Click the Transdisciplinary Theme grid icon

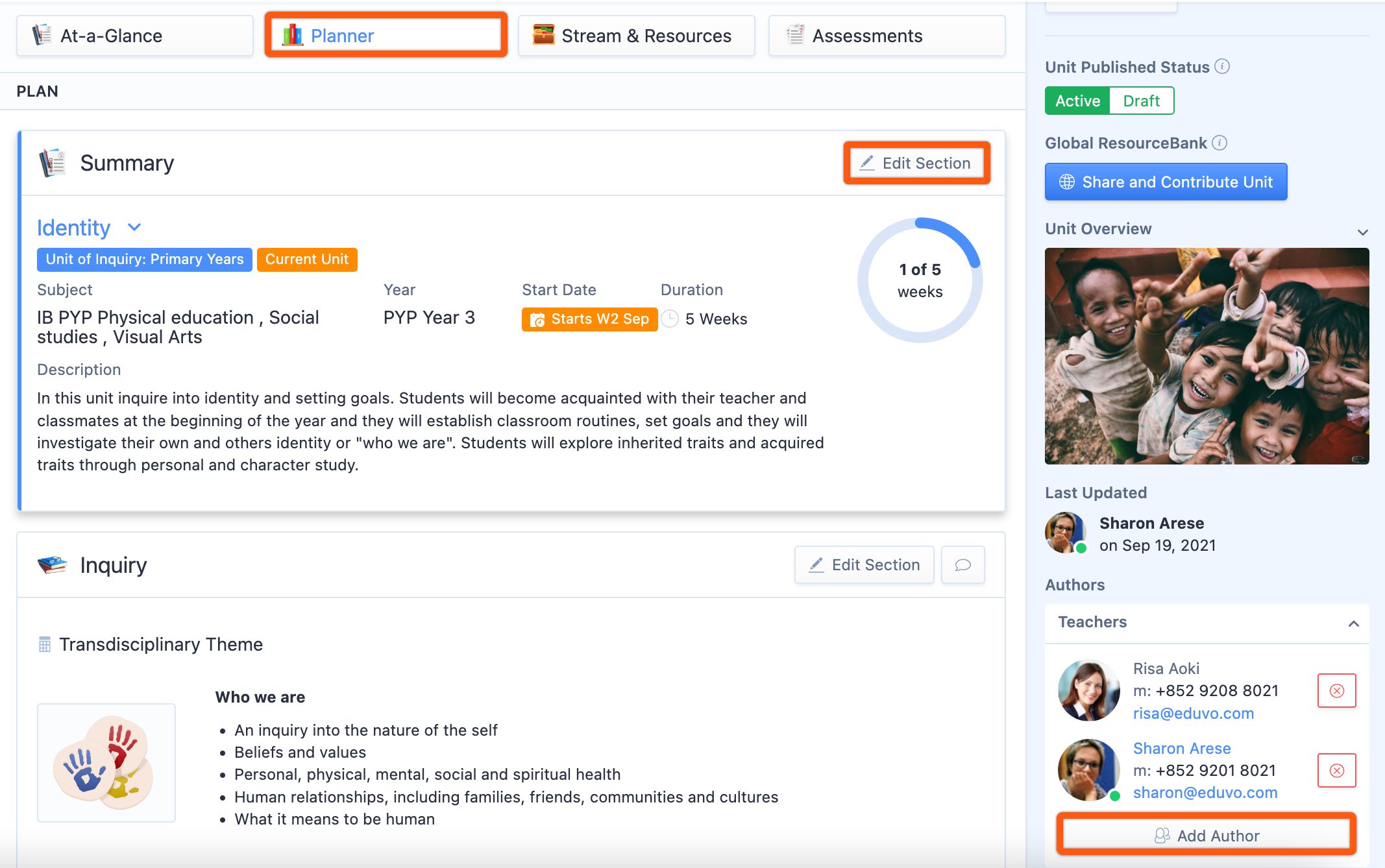click(44, 644)
